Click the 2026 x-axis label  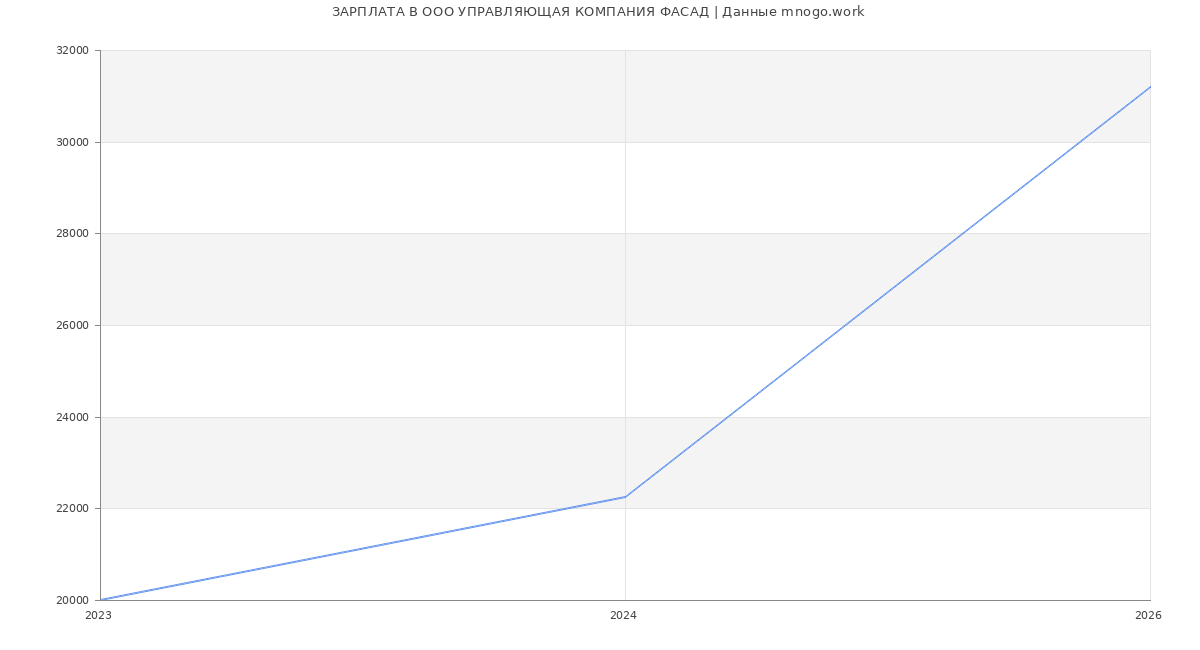(1148, 616)
